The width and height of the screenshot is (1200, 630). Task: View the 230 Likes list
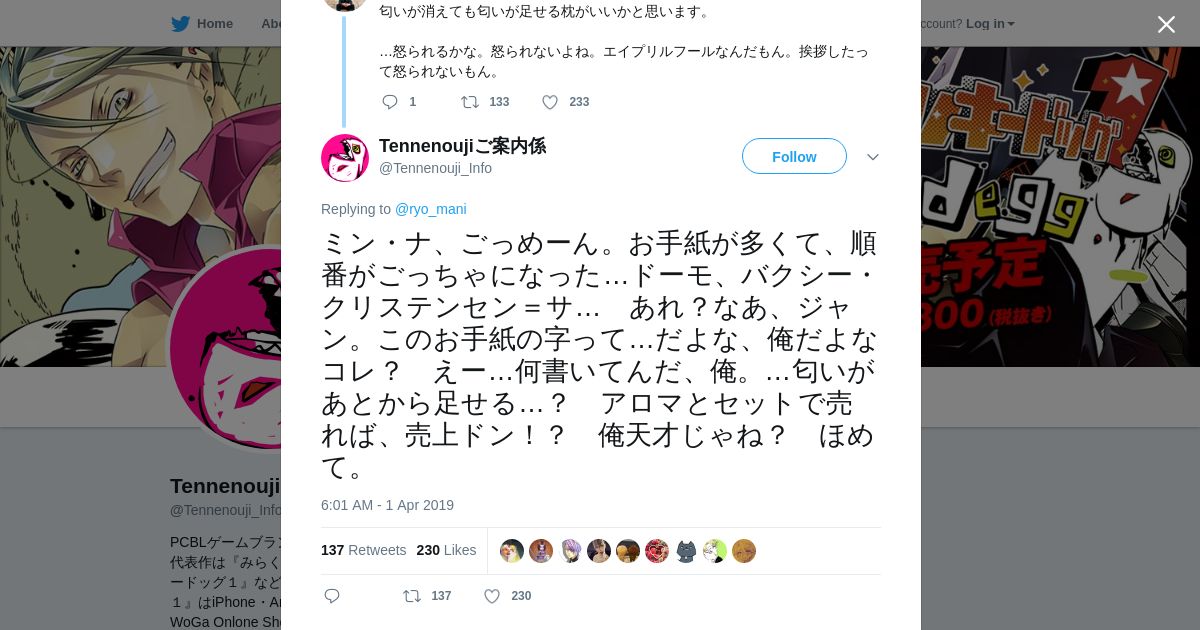click(446, 550)
